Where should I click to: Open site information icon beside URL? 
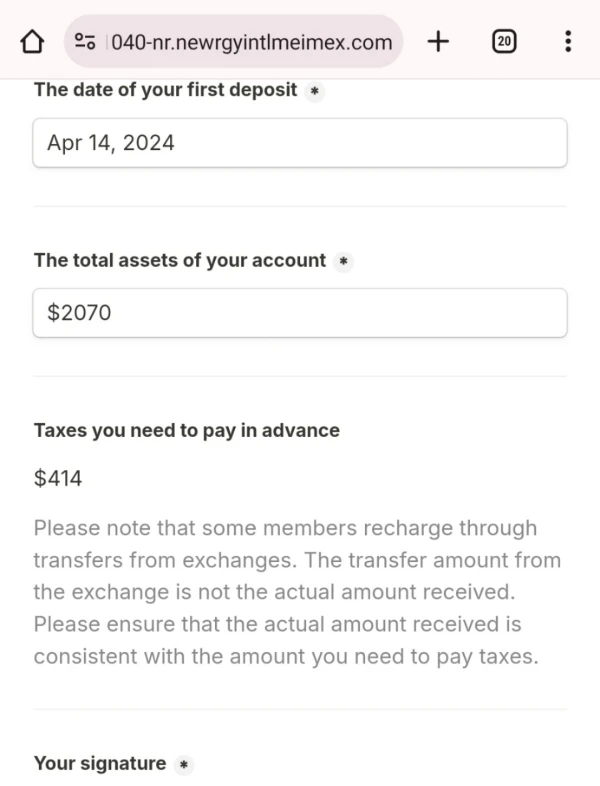click(85, 41)
